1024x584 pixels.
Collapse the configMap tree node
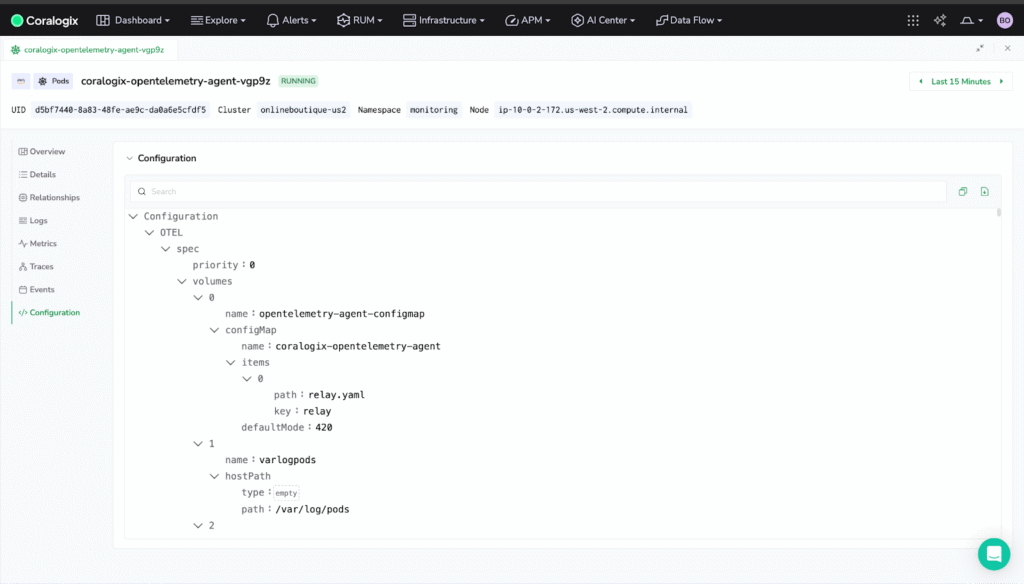214,331
